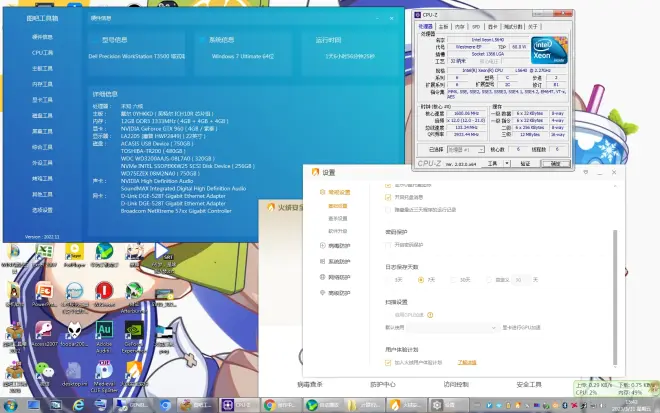Click the 安全工具 button in Huorong

[x=528, y=384]
